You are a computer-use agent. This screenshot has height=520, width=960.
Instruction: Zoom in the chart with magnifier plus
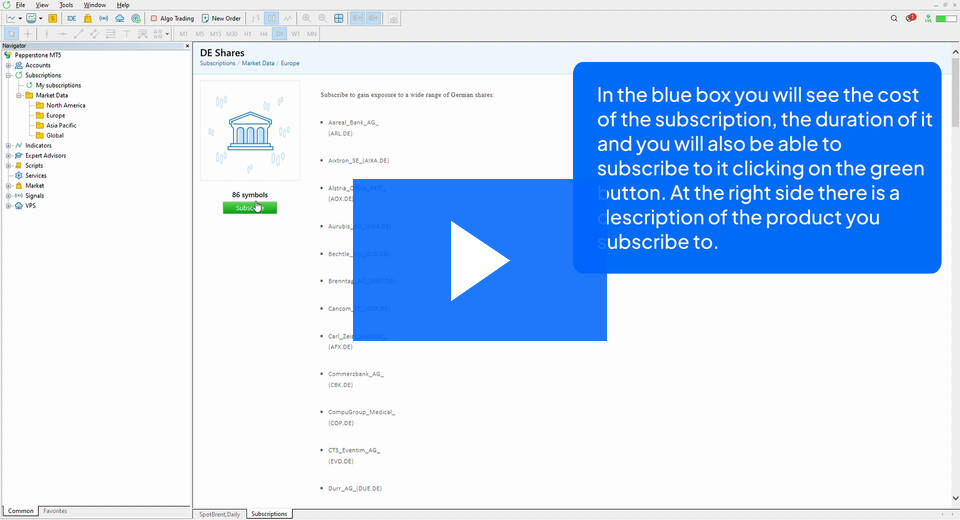[x=306, y=18]
